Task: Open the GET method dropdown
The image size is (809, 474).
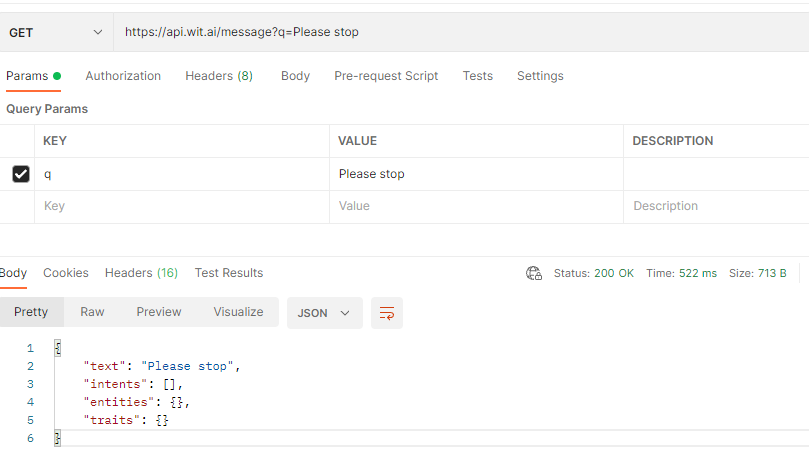Action: (56, 32)
